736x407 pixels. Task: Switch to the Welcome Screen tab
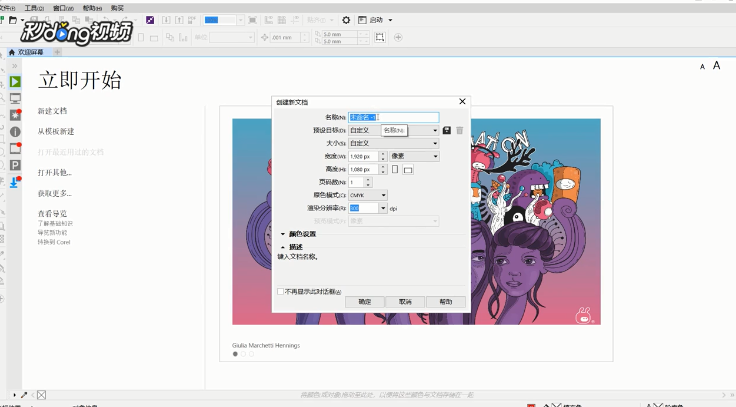[30, 52]
